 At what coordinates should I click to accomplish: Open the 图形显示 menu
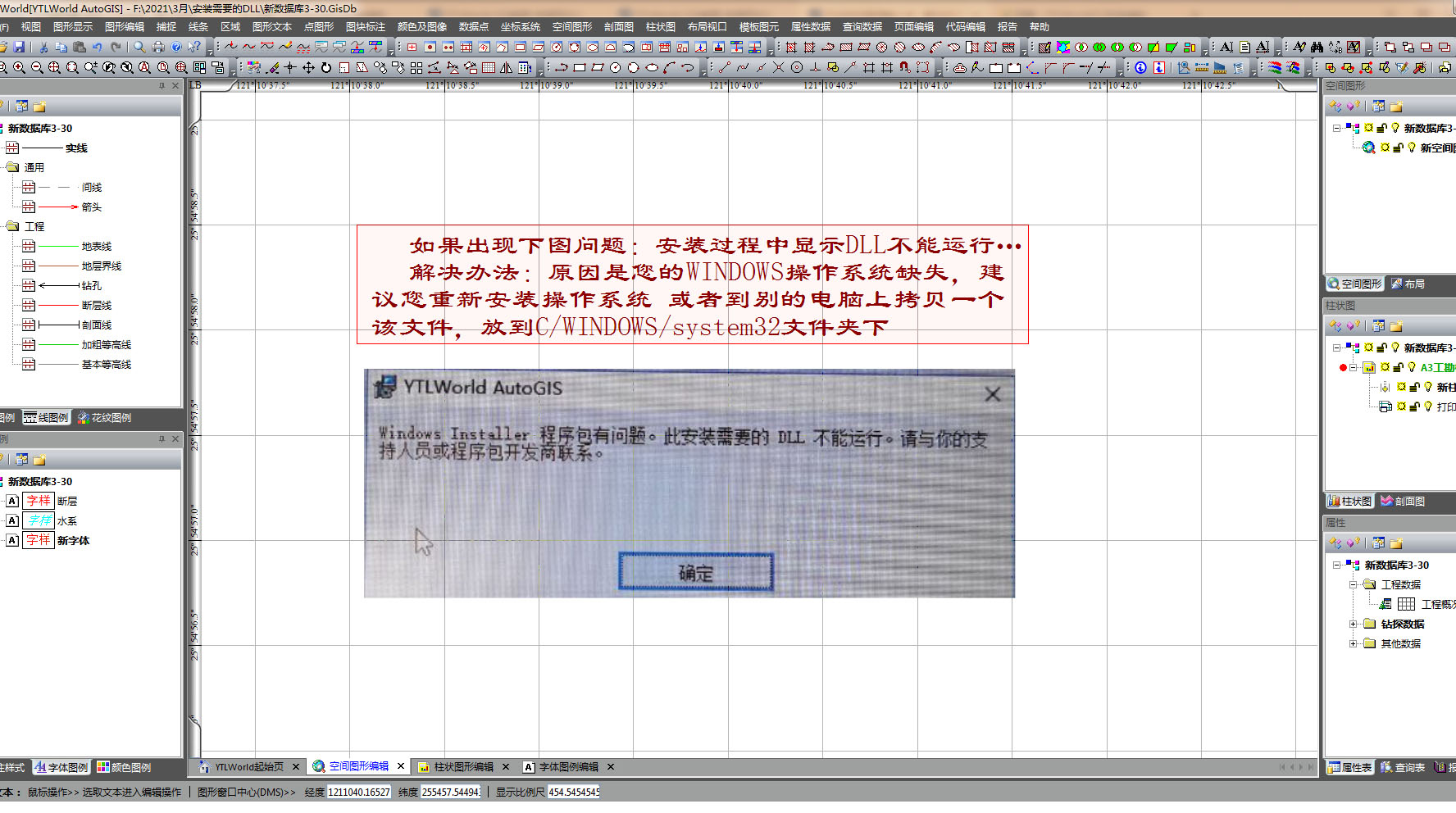click(73, 27)
